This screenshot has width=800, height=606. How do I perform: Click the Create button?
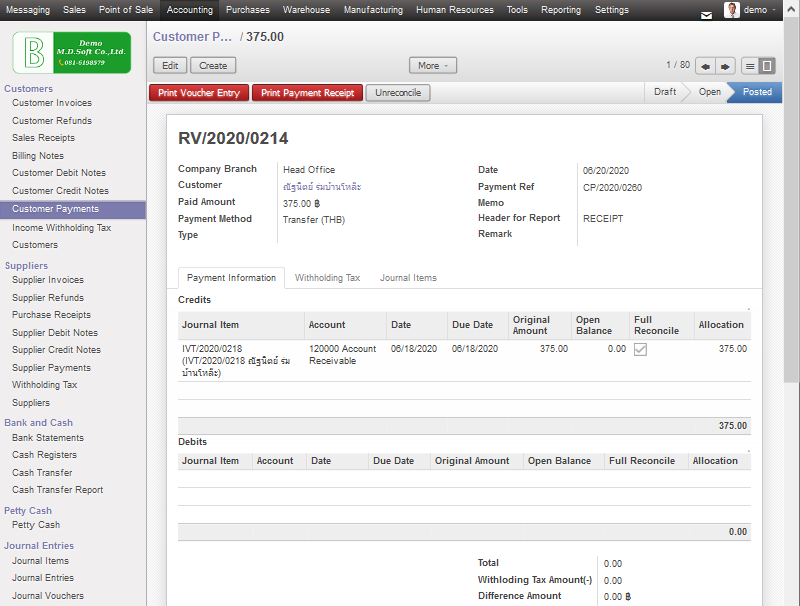click(x=213, y=66)
